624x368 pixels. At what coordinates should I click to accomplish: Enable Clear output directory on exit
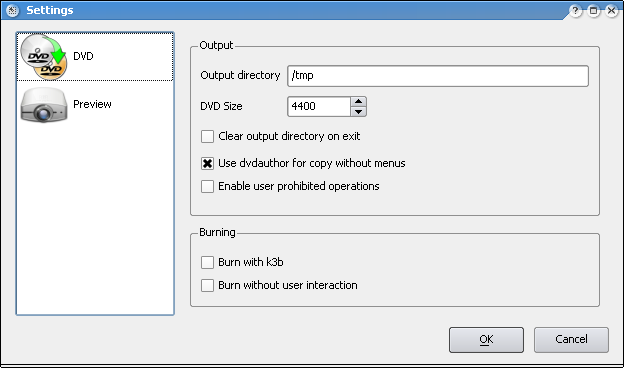point(207,136)
